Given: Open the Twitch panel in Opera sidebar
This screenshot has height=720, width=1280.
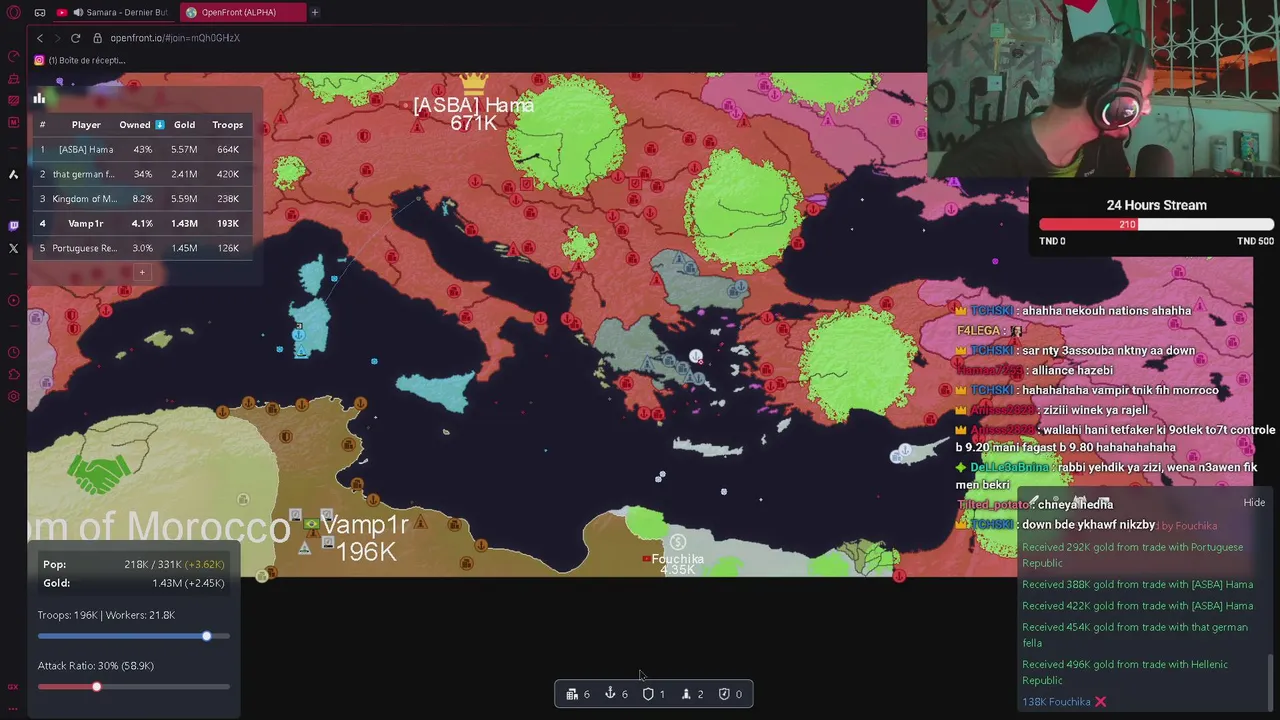Looking at the screenshot, I should pos(13,226).
